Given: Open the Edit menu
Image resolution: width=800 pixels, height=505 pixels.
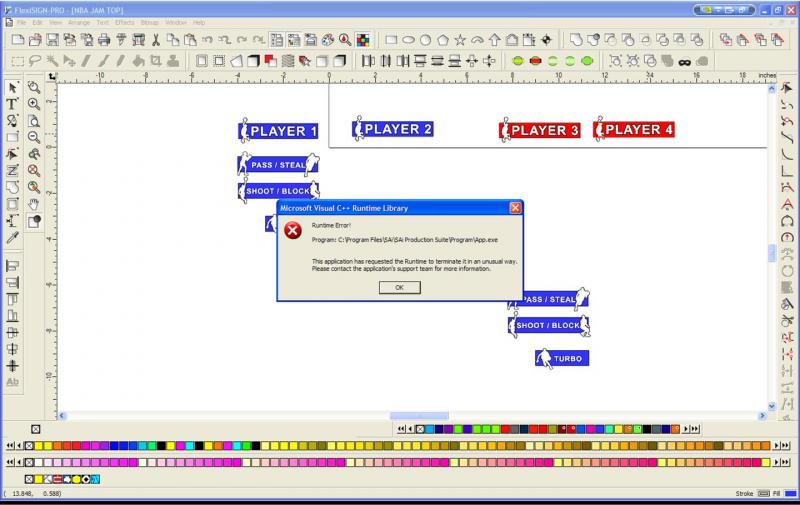Looking at the screenshot, I should click(x=37, y=22).
